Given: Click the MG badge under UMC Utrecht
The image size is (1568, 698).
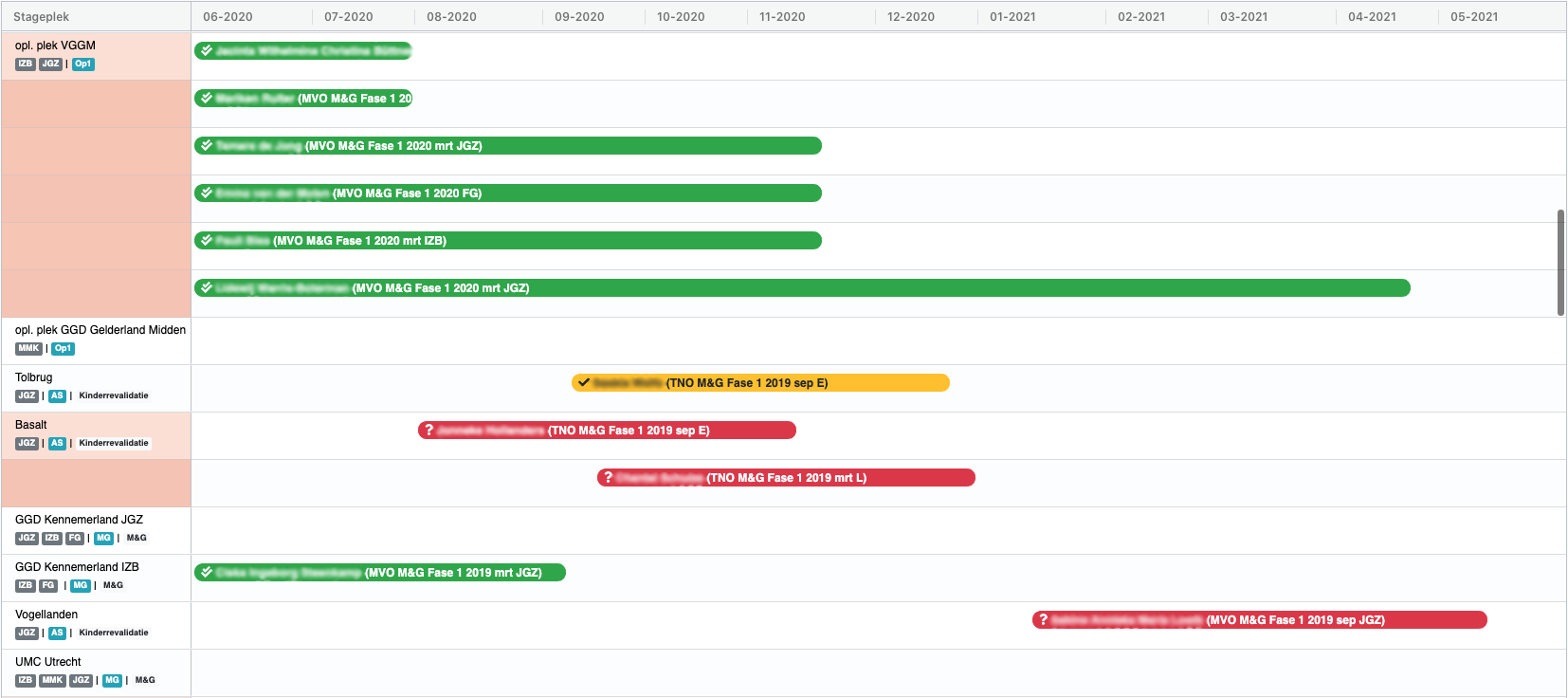Looking at the screenshot, I should 112,681.
